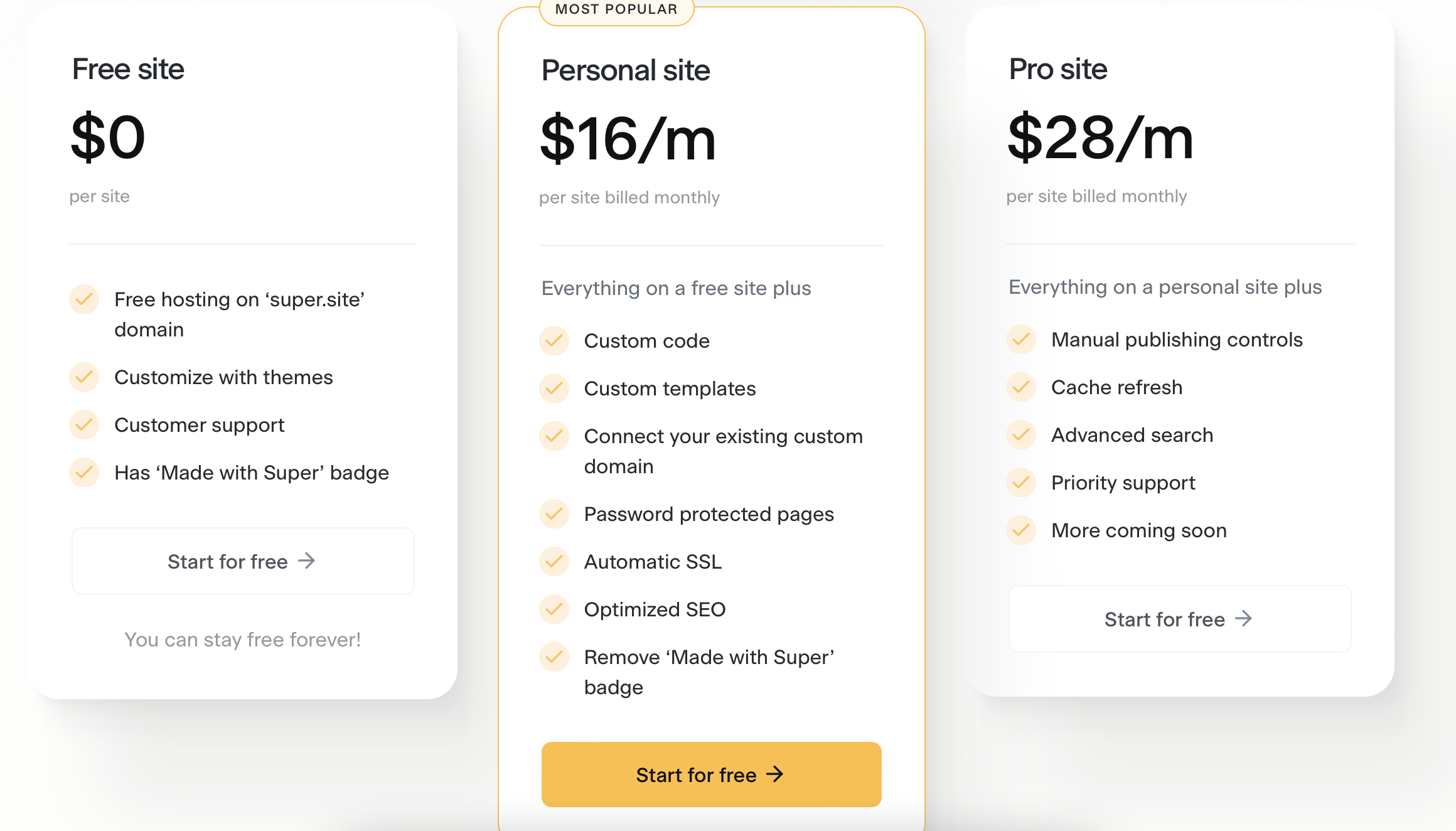Click the checkmark beside More coming soon
The height and width of the screenshot is (831, 1456).
coord(1021,530)
